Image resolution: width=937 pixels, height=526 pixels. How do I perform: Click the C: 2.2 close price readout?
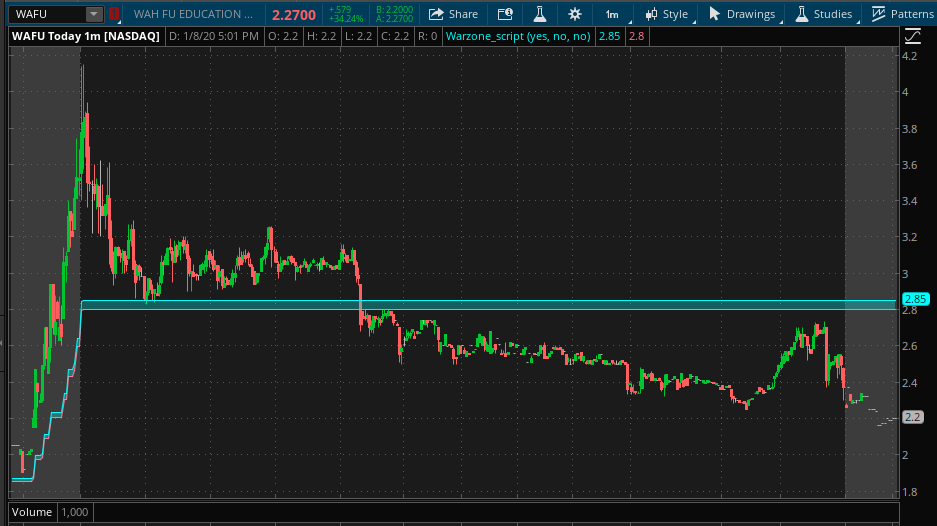394,36
